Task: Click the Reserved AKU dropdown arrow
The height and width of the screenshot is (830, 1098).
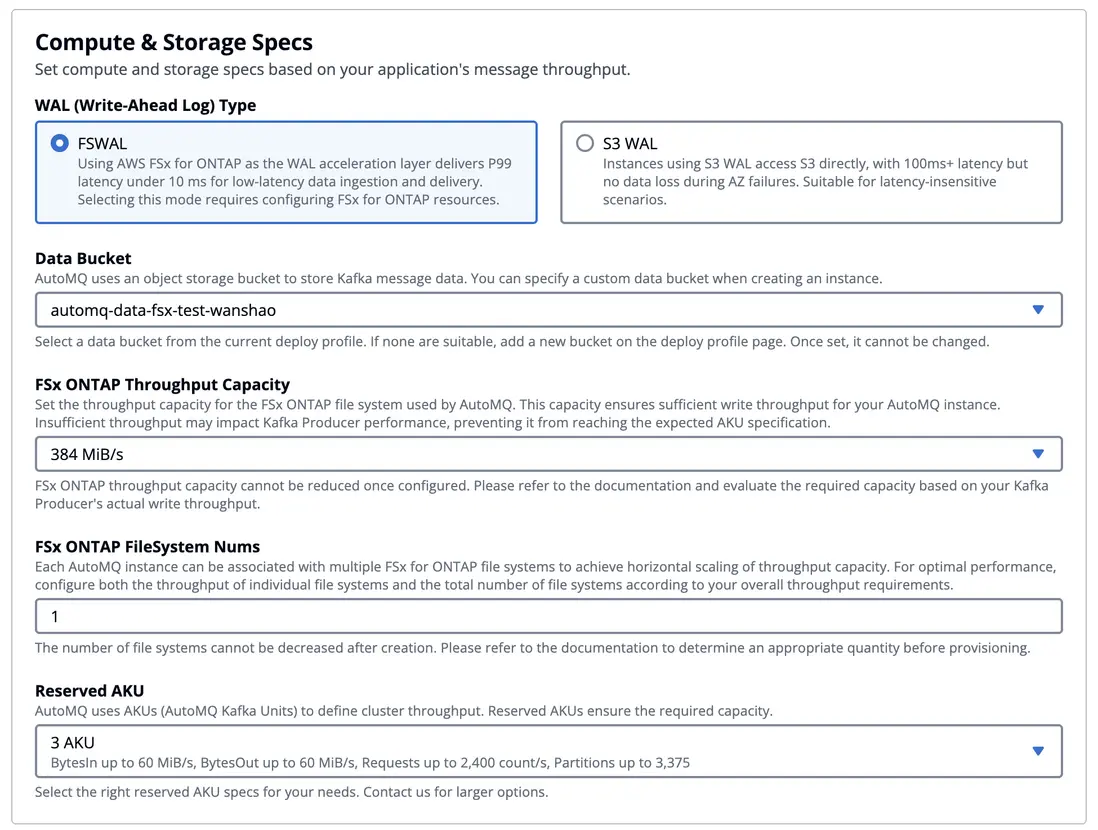Action: pyautogui.click(x=1038, y=751)
